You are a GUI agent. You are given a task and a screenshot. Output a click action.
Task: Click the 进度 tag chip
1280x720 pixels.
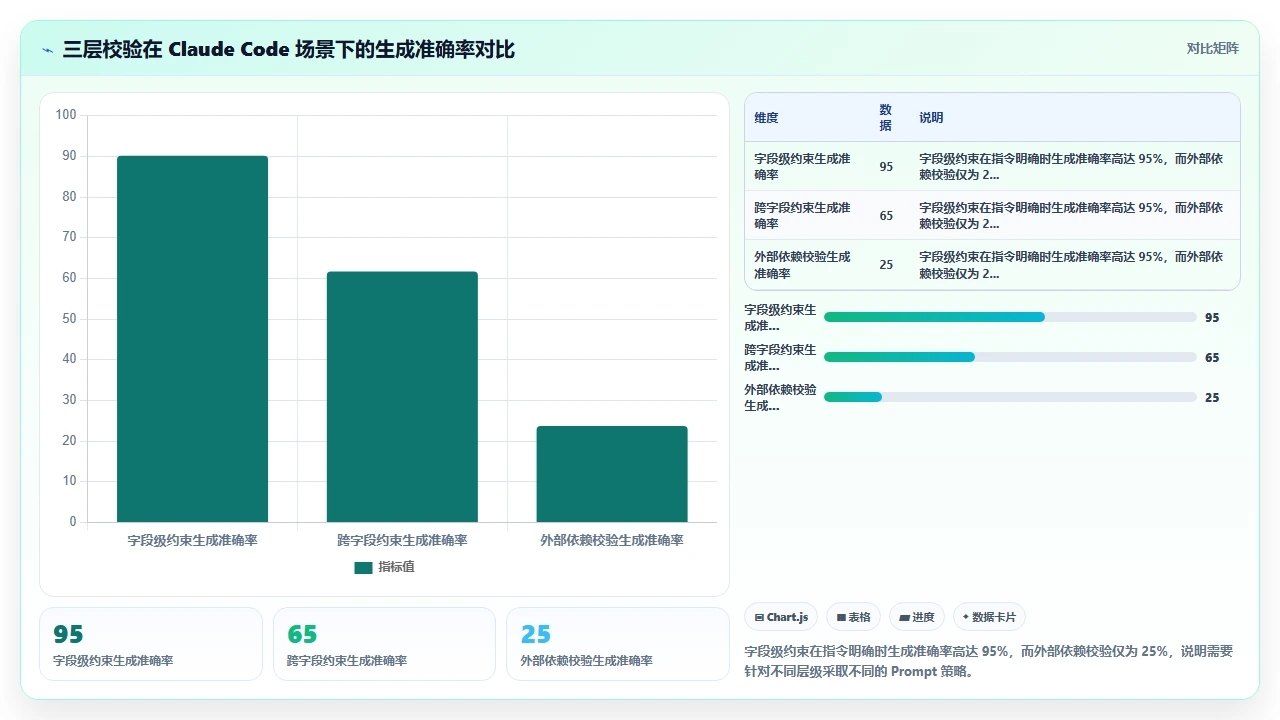[x=916, y=617]
